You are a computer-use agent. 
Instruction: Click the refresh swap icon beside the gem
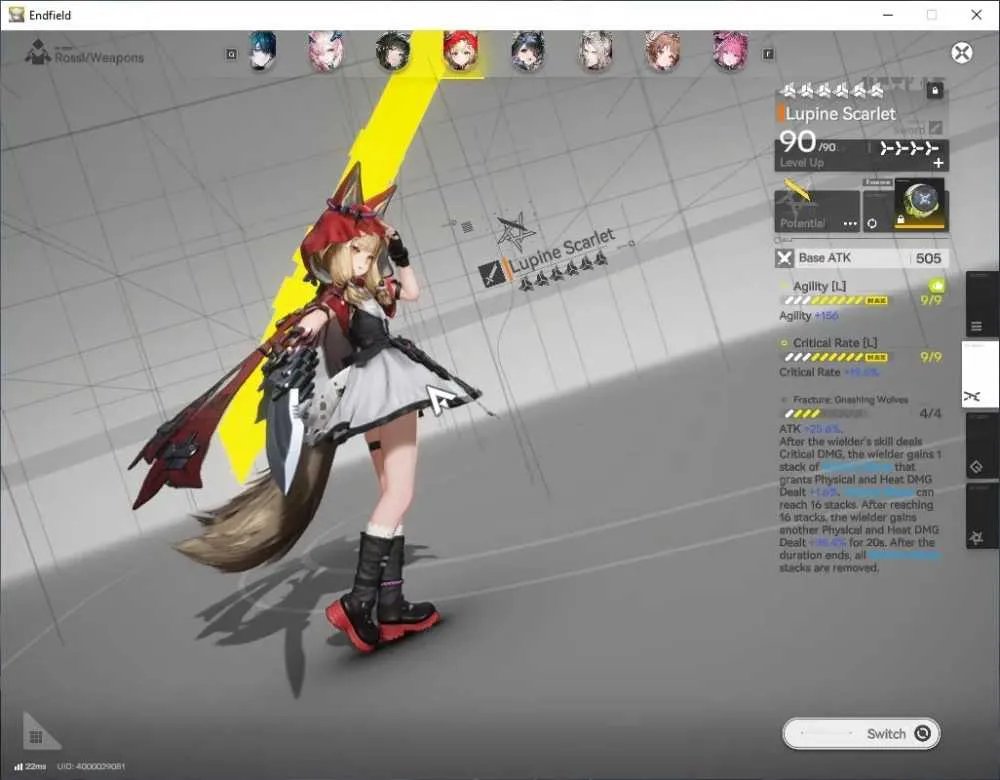click(x=872, y=223)
